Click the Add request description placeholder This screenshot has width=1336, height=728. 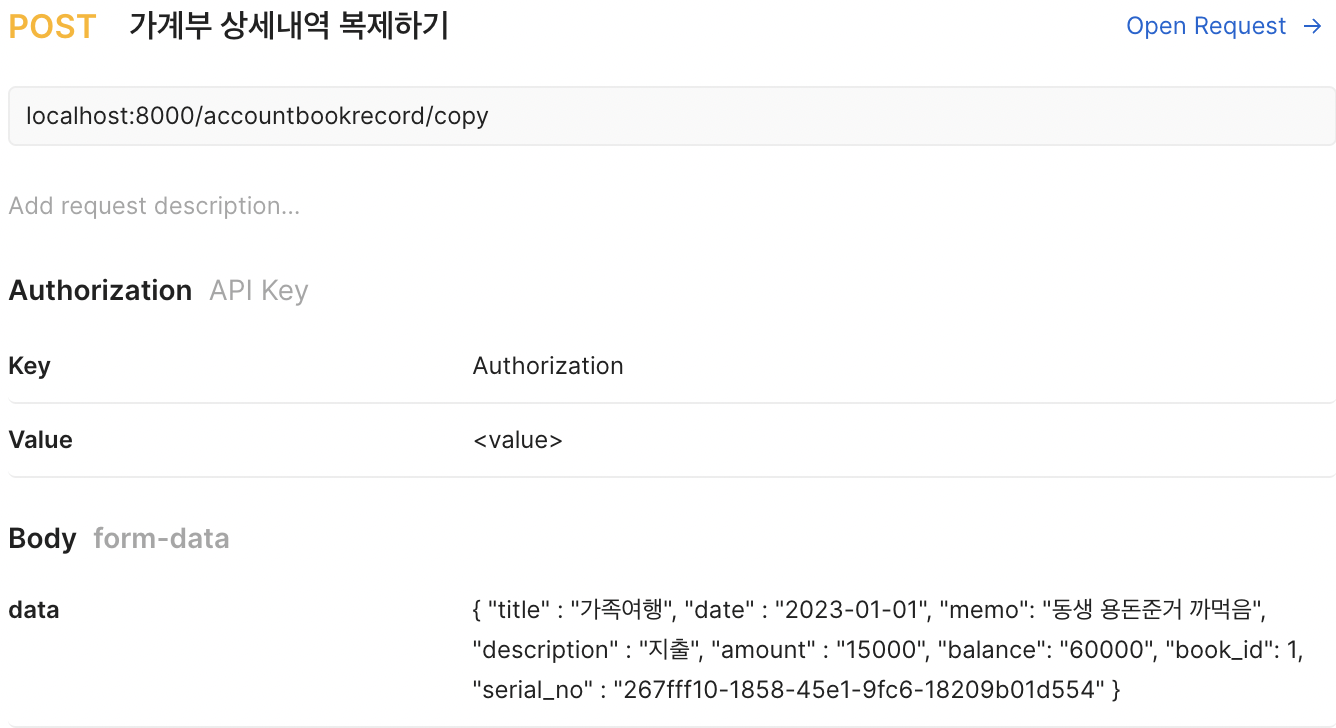(x=154, y=205)
